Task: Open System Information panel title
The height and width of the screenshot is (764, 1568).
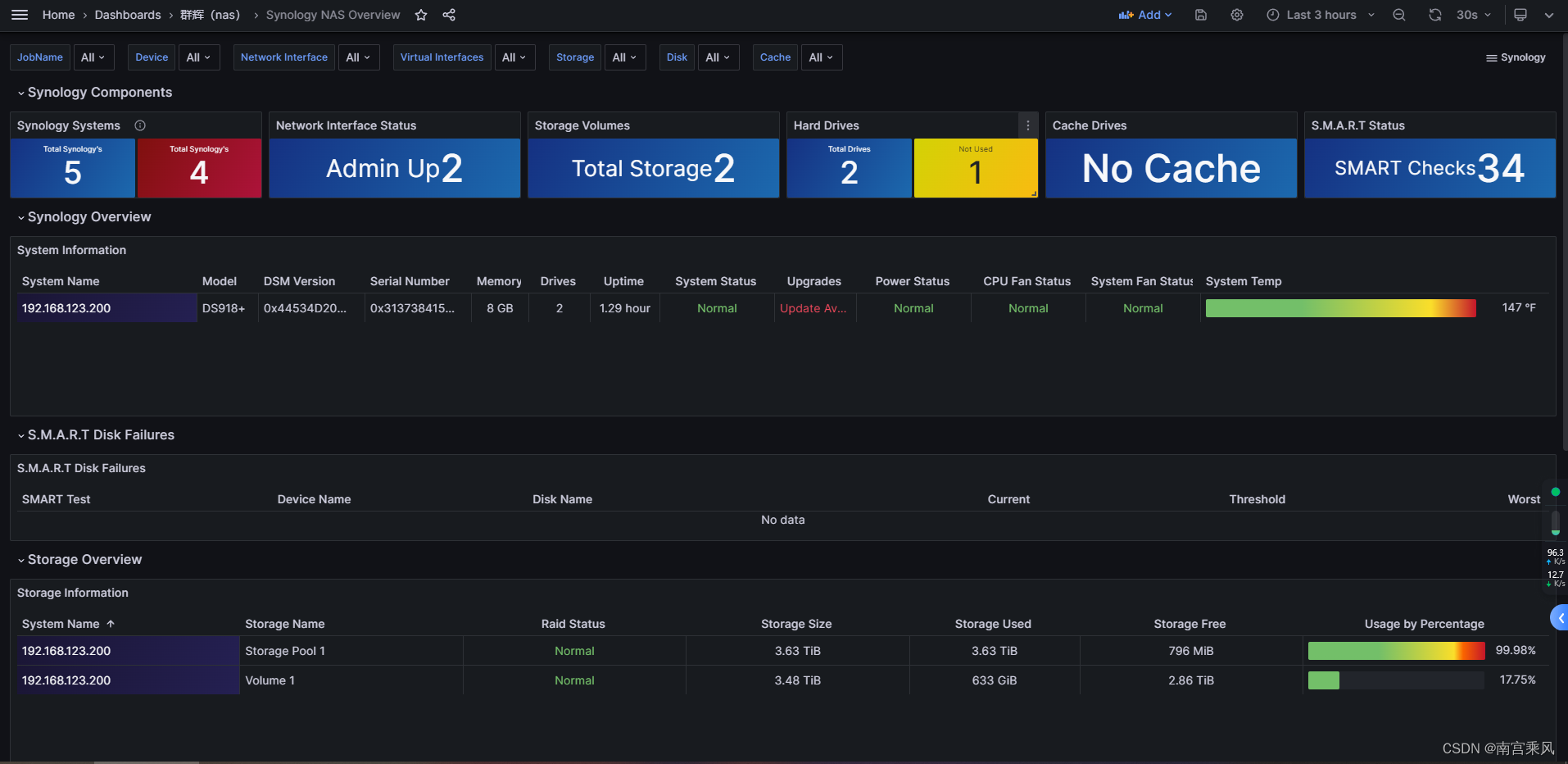Action: tap(72, 250)
